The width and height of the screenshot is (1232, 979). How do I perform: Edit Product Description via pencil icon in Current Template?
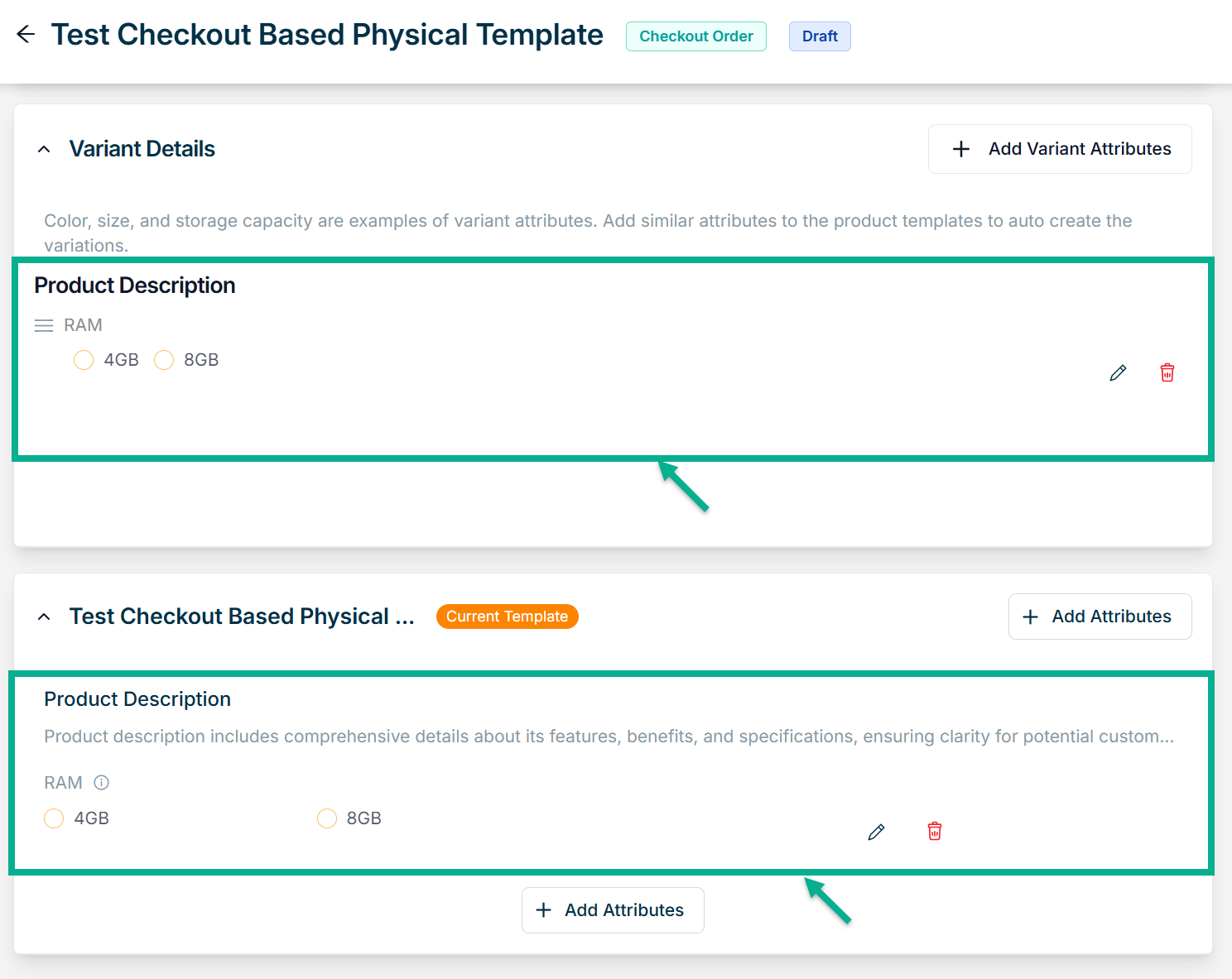876,832
